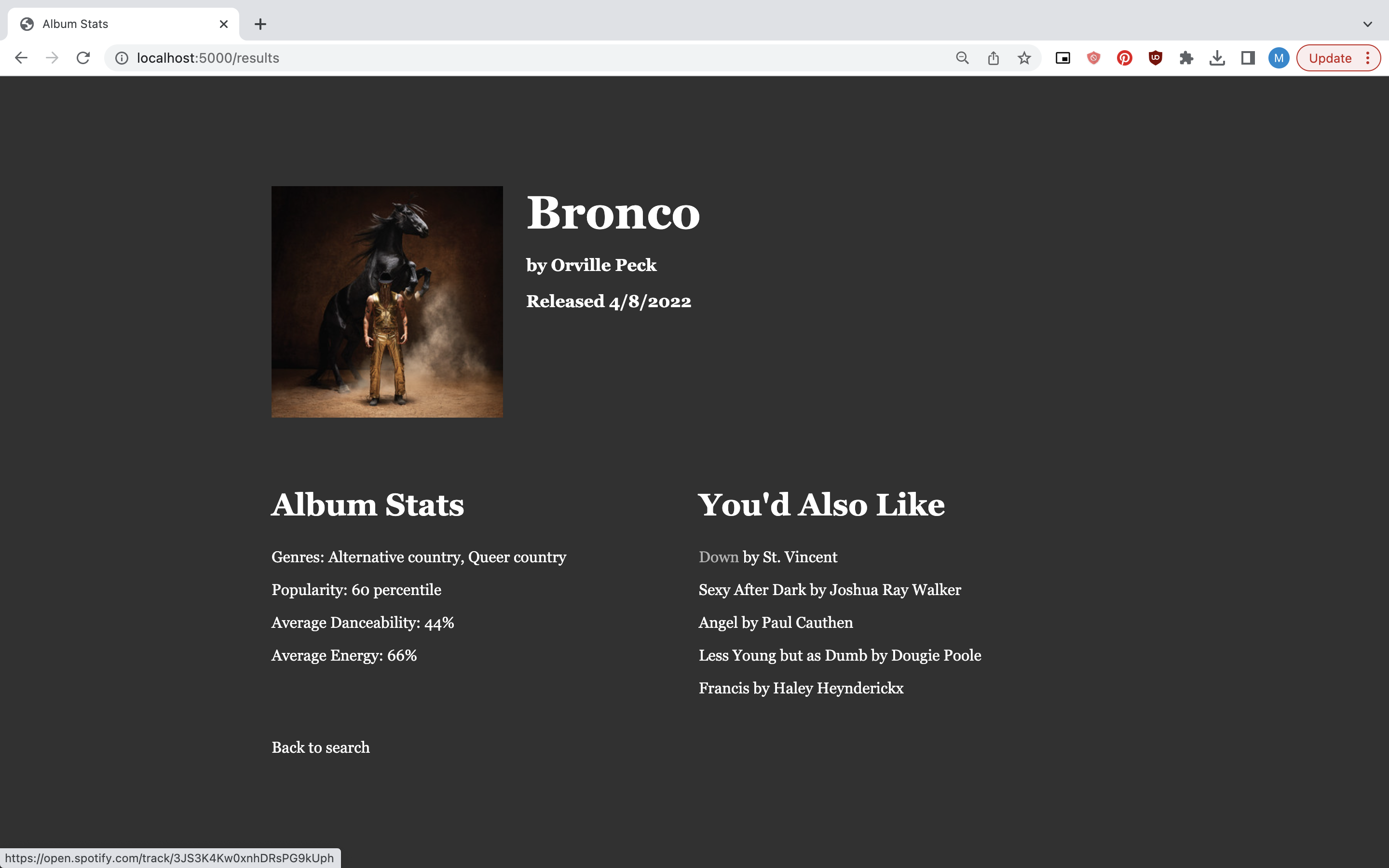The width and height of the screenshot is (1389, 868).
Task: Click the Pinterest extension icon
Action: point(1124,57)
